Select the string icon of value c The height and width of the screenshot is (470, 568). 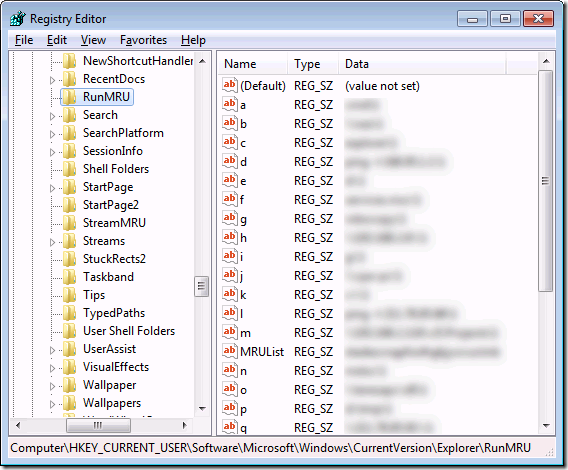click(x=230, y=142)
